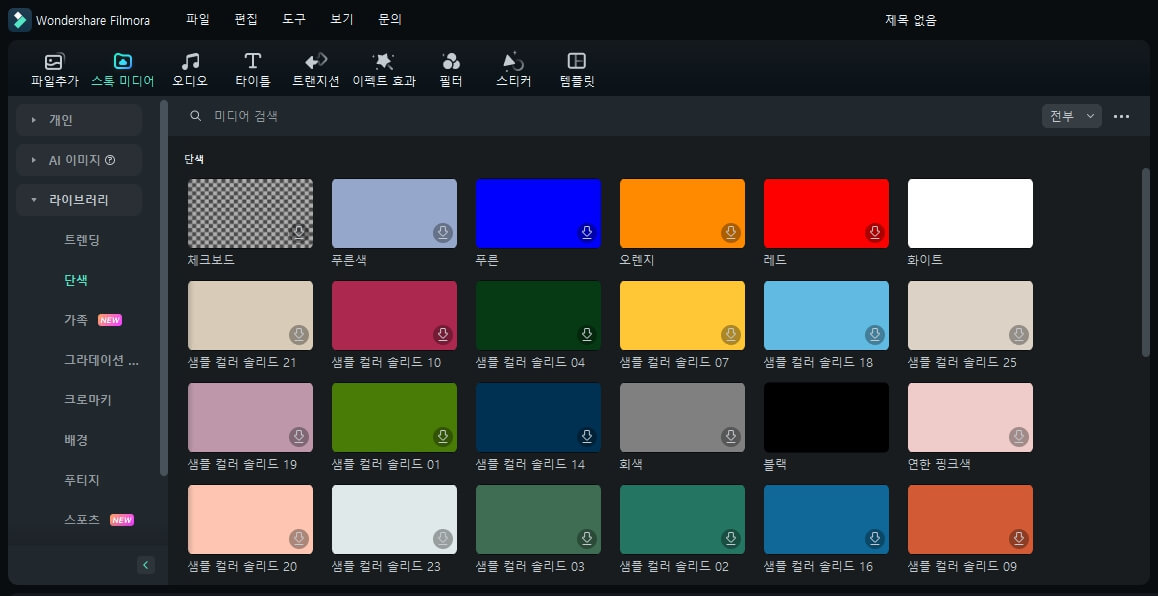Select 푸티지 category in the library
This screenshot has height=596, width=1158.
point(82,479)
